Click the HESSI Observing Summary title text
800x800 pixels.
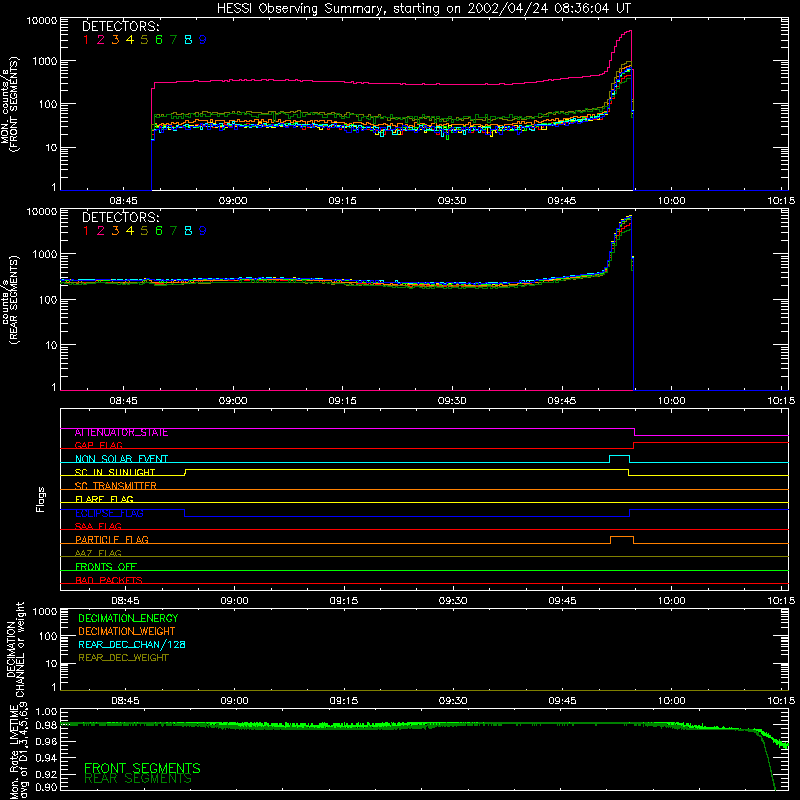(x=423, y=8)
